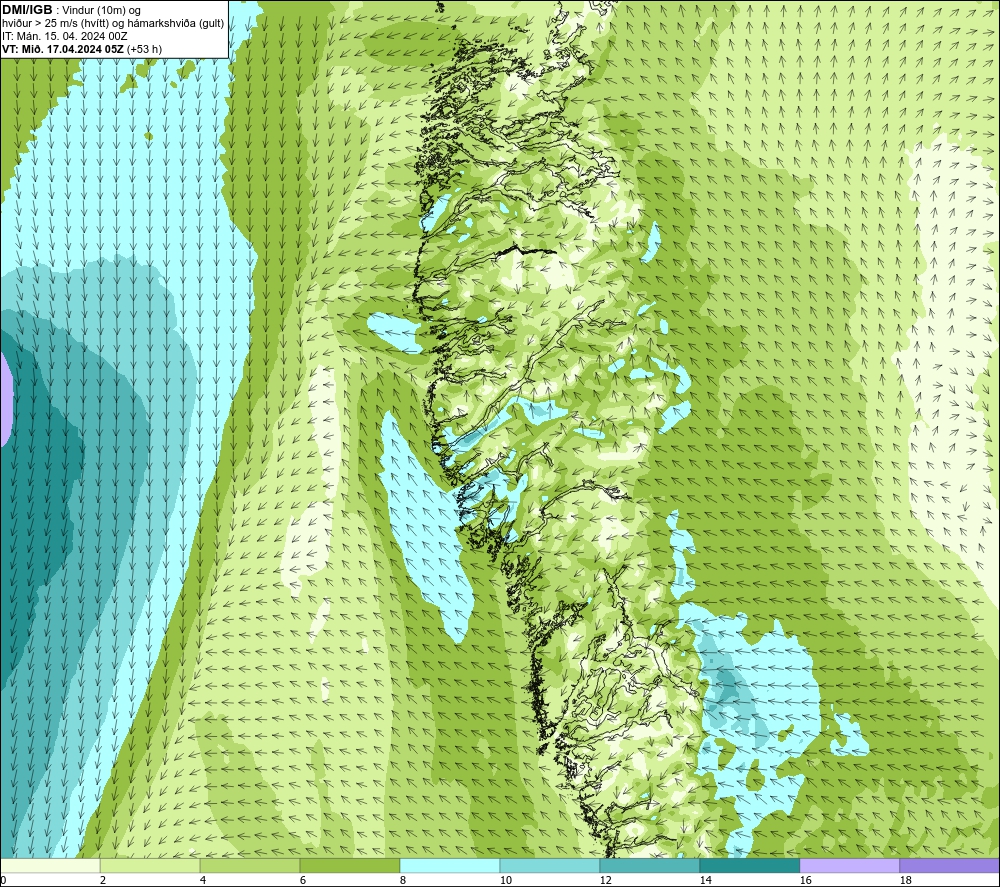
Task: Click the '10' scale label
Action: point(505,880)
